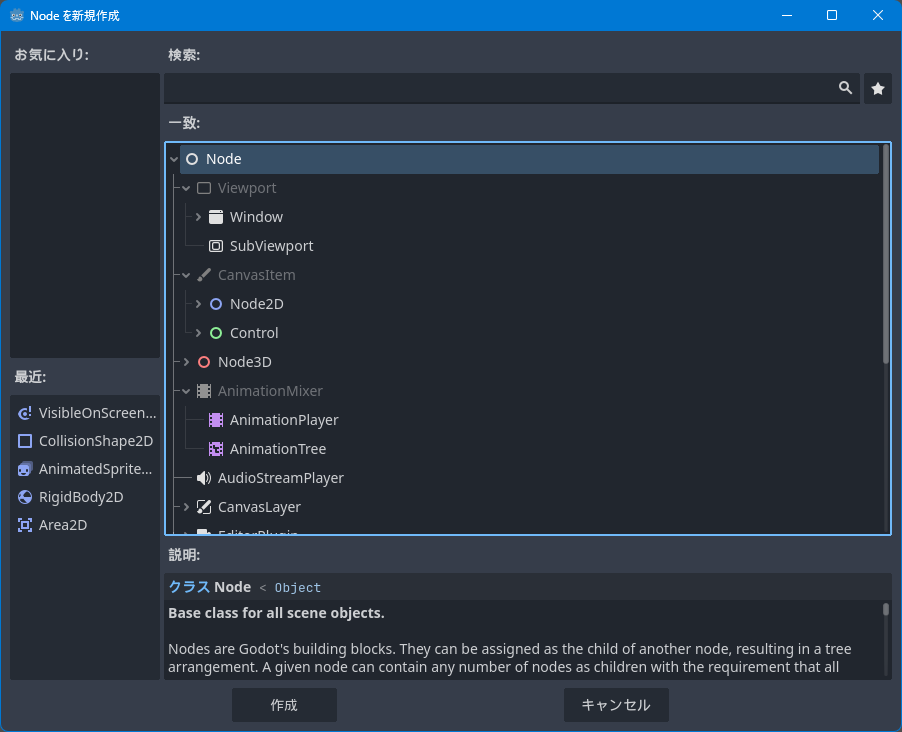This screenshot has width=902, height=732.
Task: Click the Window node icon
Action: pos(216,217)
